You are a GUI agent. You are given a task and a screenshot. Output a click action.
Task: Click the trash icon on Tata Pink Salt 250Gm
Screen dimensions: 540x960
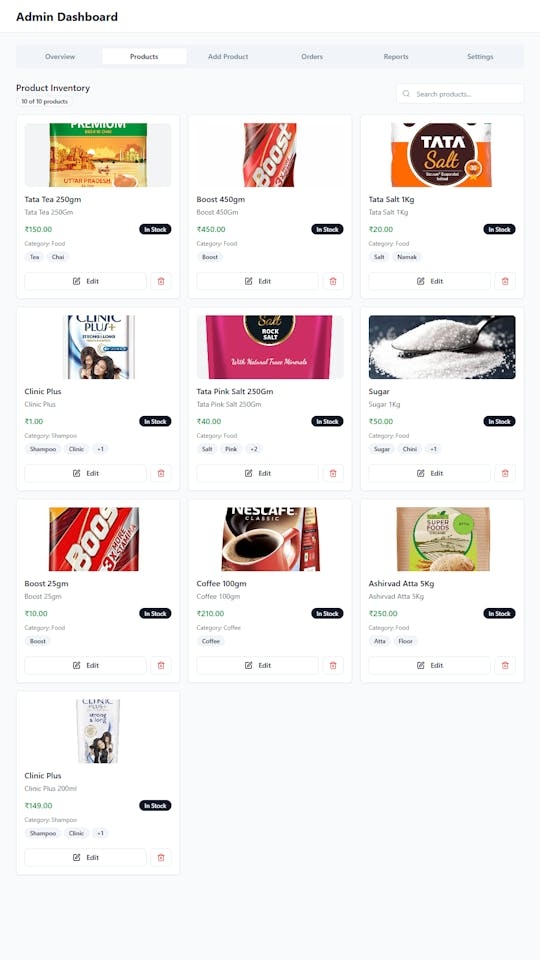(x=333, y=473)
